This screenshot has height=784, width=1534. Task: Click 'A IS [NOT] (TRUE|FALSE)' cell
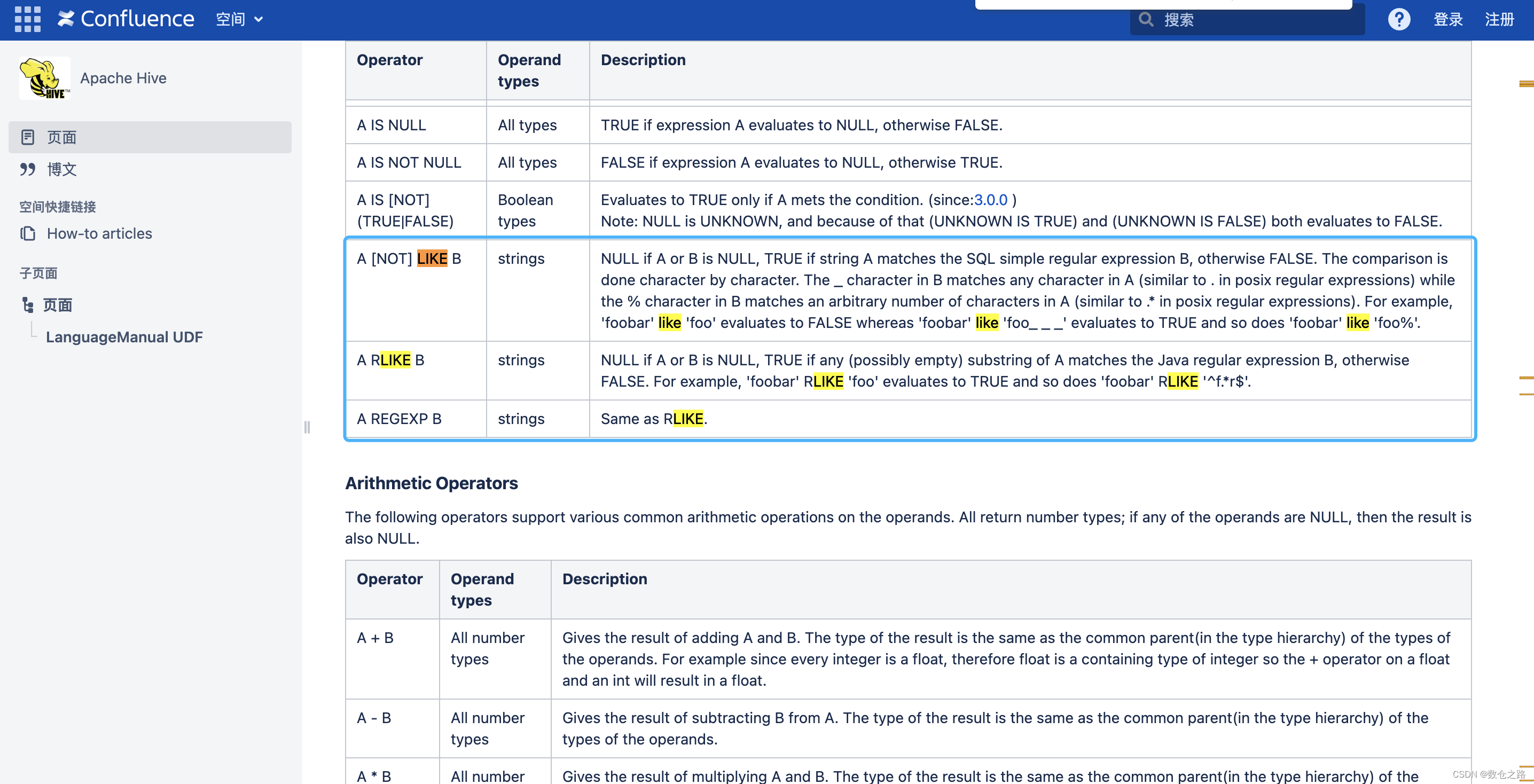click(416, 210)
